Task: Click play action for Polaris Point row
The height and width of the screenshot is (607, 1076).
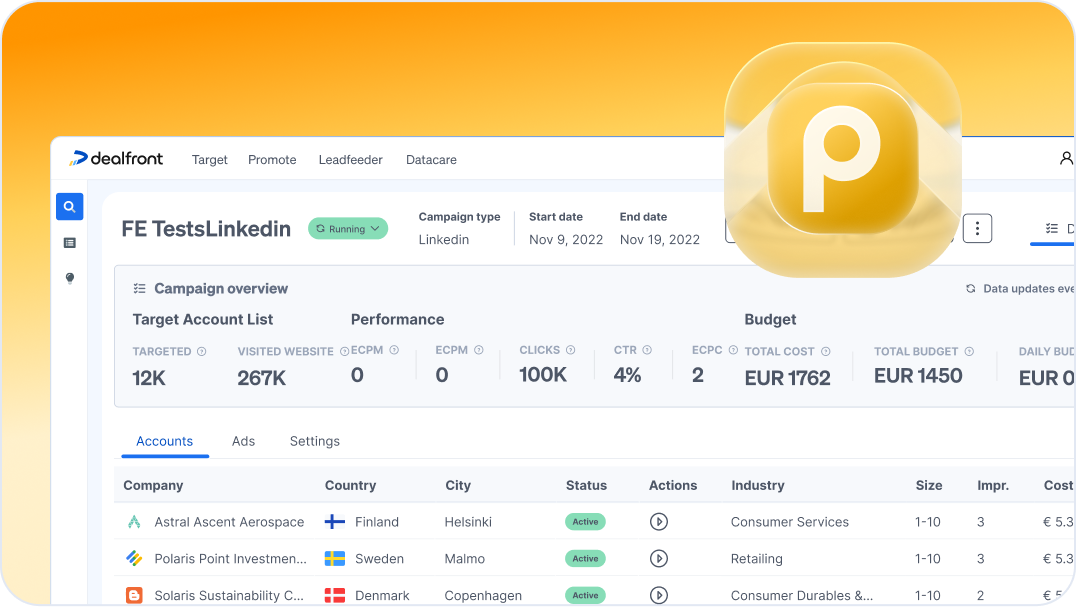Action: tap(659, 558)
